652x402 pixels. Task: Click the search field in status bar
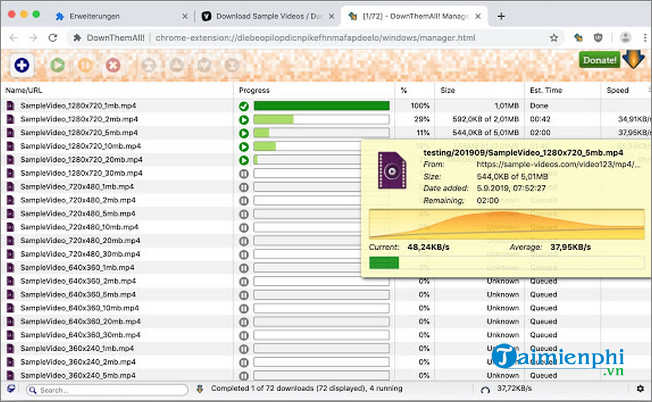point(90,388)
